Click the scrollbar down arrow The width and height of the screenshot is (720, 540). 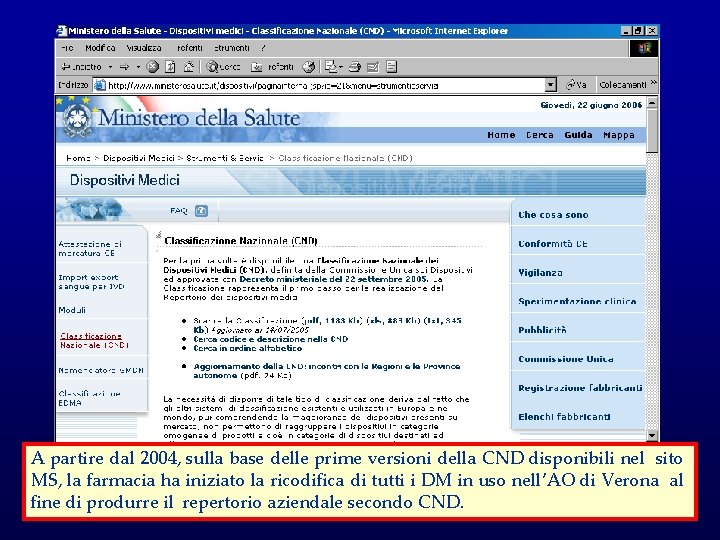pyautogui.click(x=652, y=435)
